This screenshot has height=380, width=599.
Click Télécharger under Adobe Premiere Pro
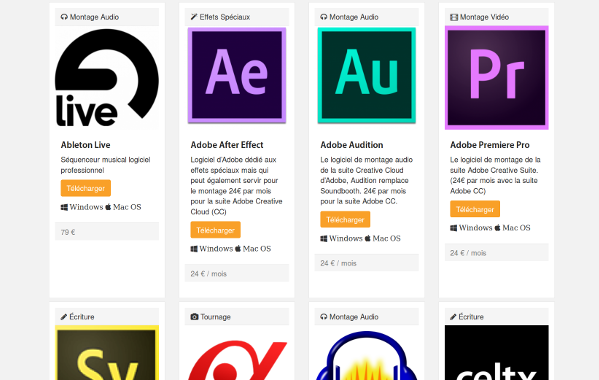tap(475, 209)
